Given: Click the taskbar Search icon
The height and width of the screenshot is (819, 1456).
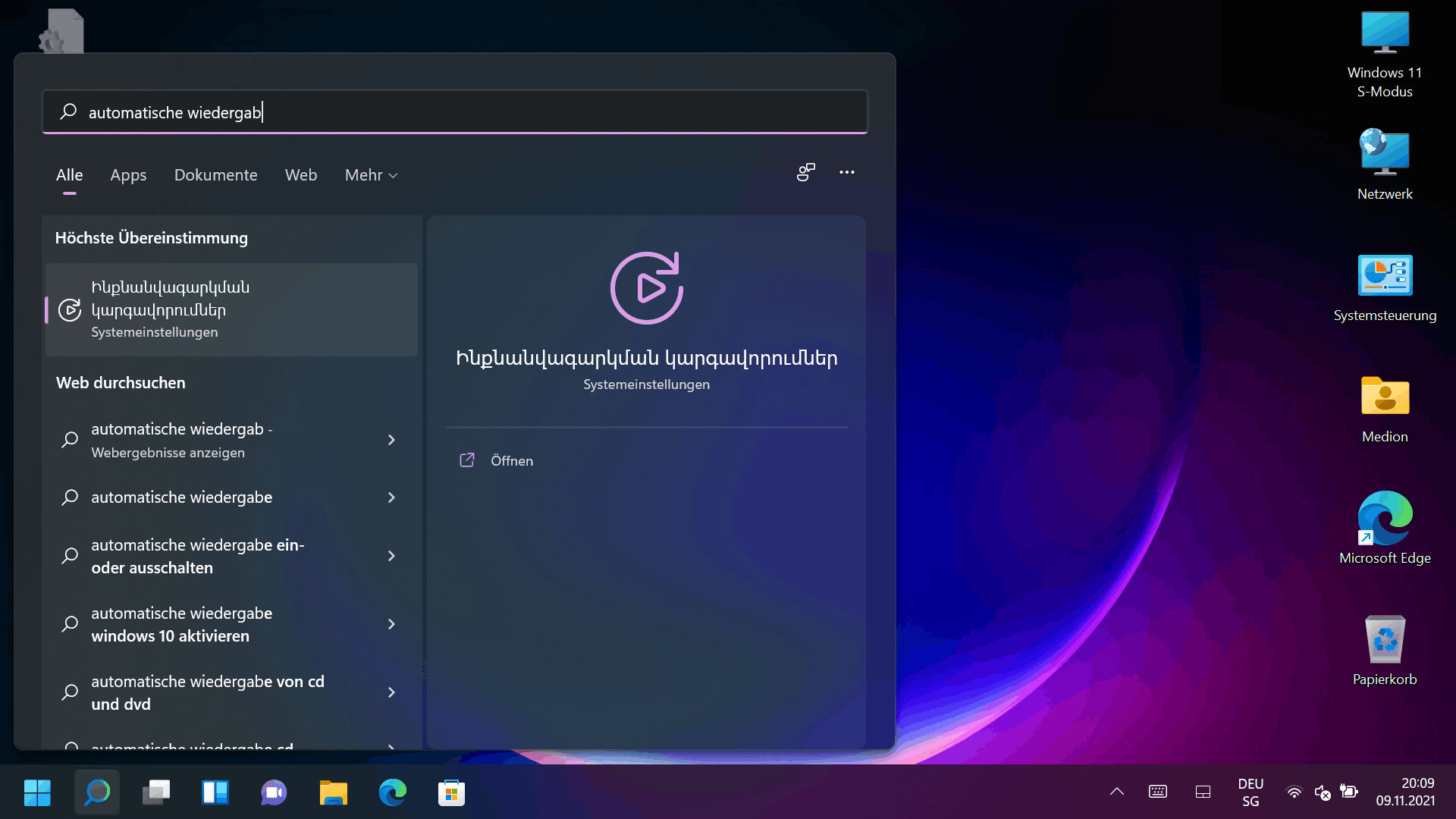Looking at the screenshot, I should pos(97,792).
